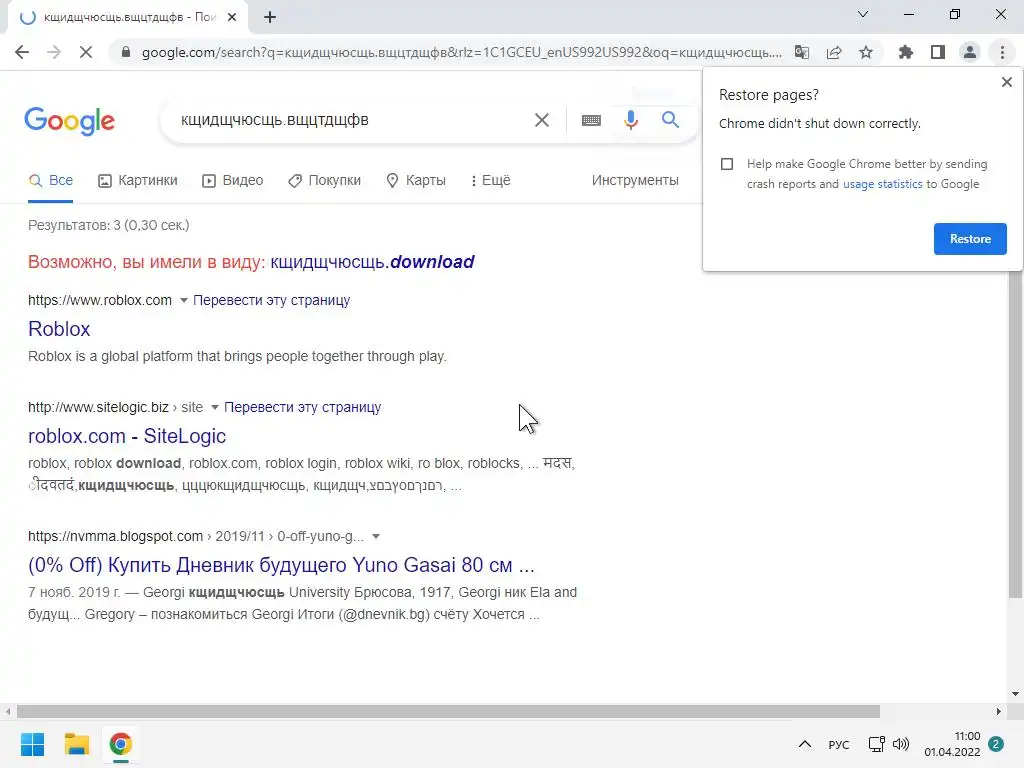Toggle the side panel icon

938,52
